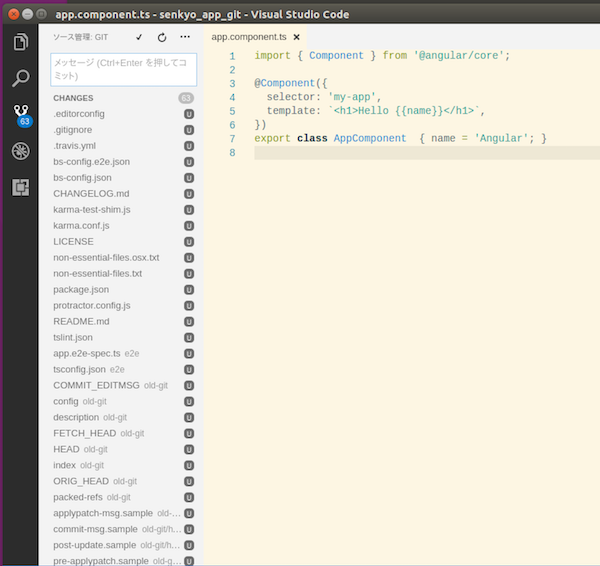This screenshot has width=600, height=566.
Task: Select post-update.sample entry
Action: [x=122, y=545]
